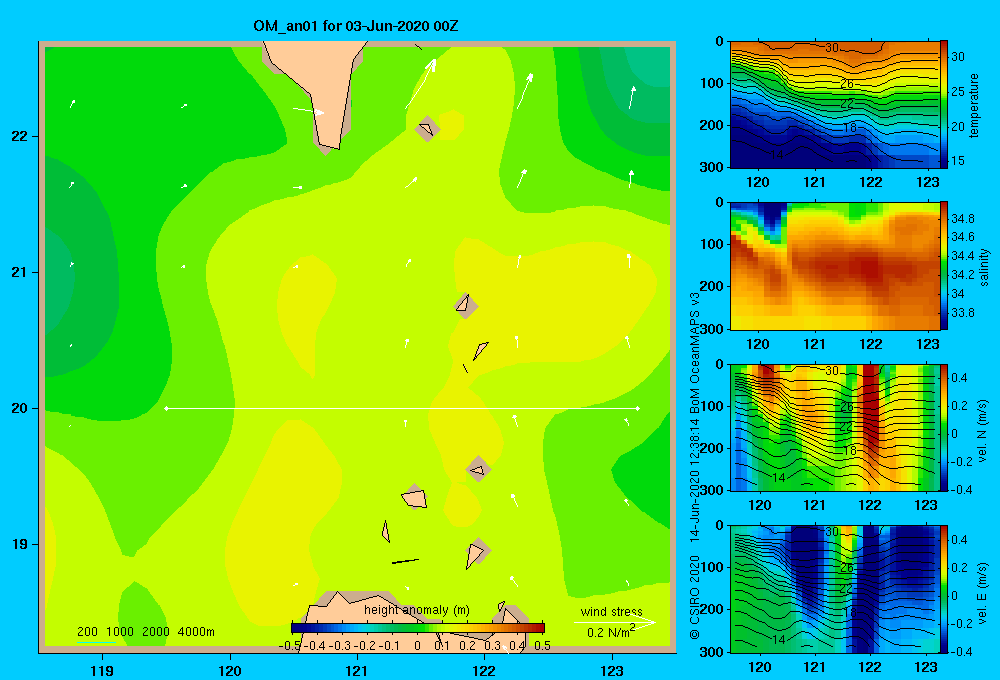The height and width of the screenshot is (680, 1000).
Task: Click the "34.8" tick on salinity scale
Action: [962, 219]
